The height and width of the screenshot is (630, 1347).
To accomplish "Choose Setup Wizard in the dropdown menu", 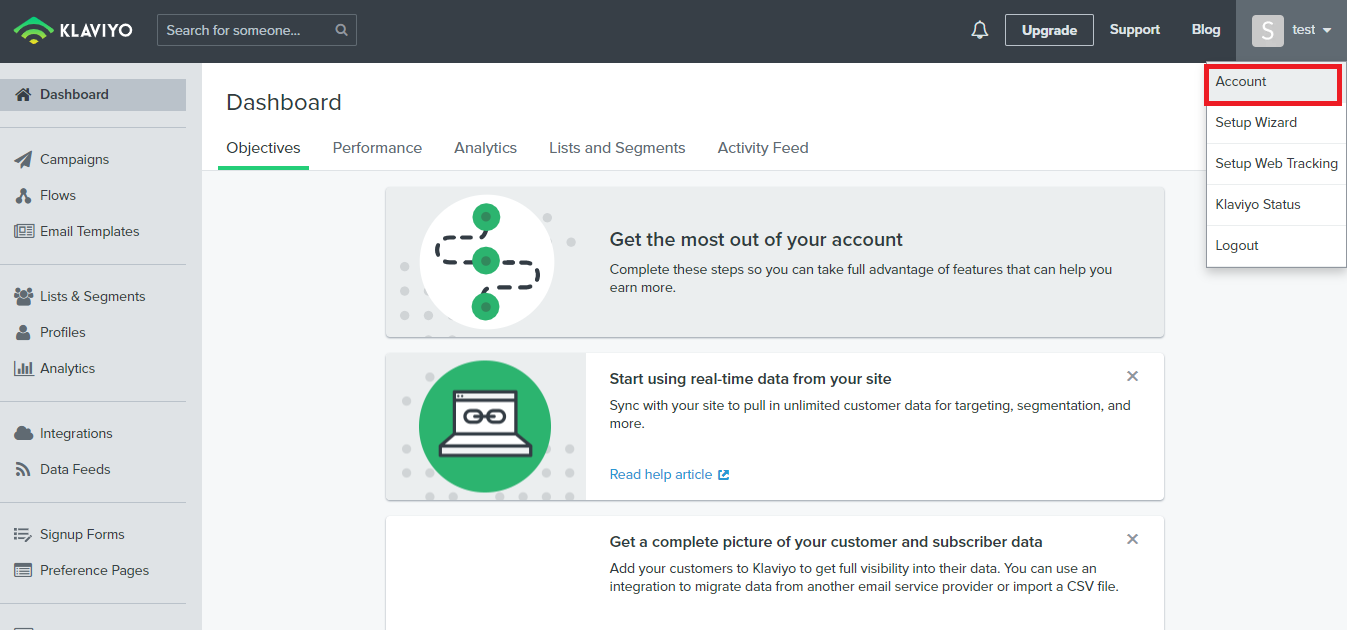I will (1276, 123).
